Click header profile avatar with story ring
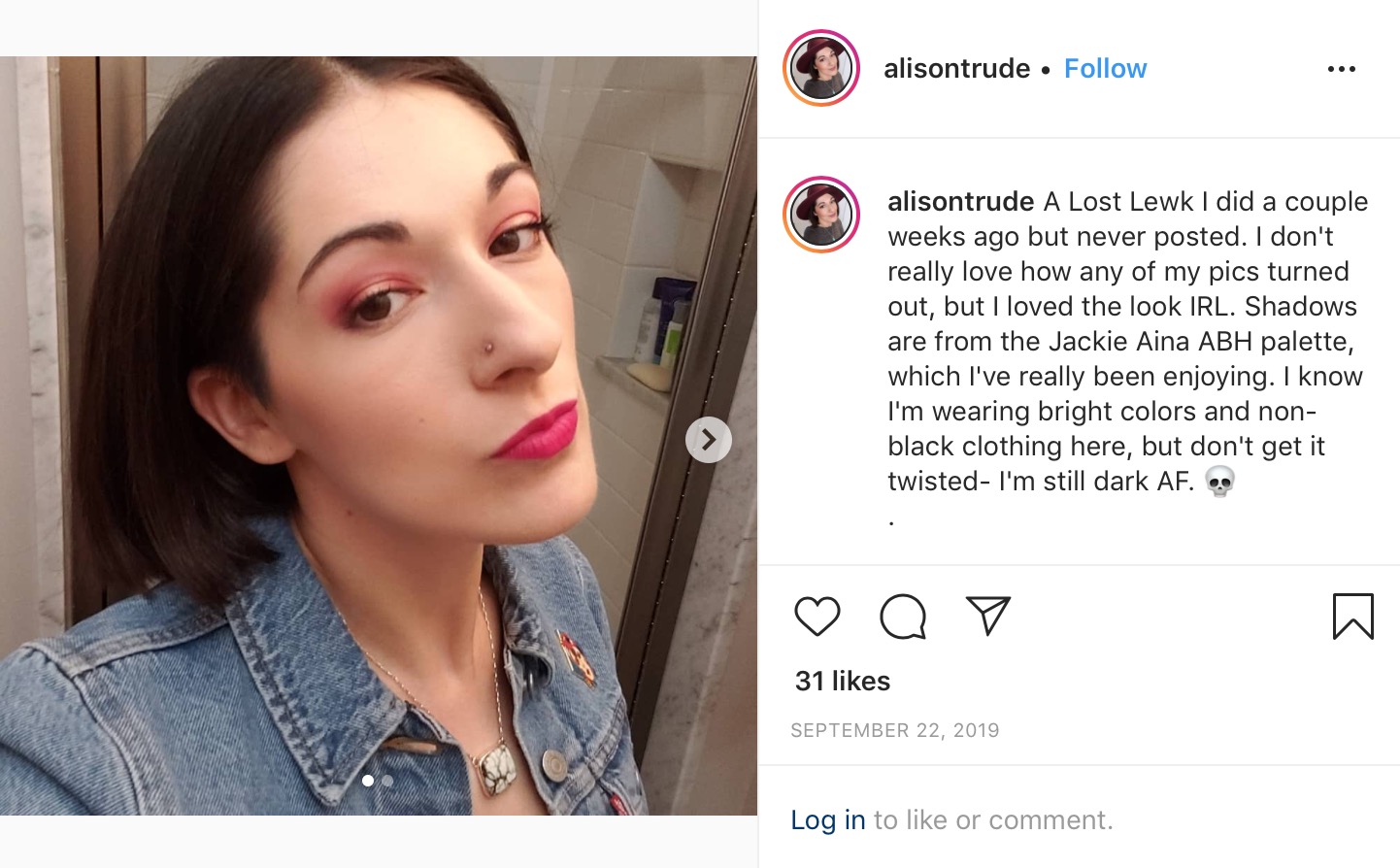This screenshot has height=868, width=1400. click(x=821, y=68)
